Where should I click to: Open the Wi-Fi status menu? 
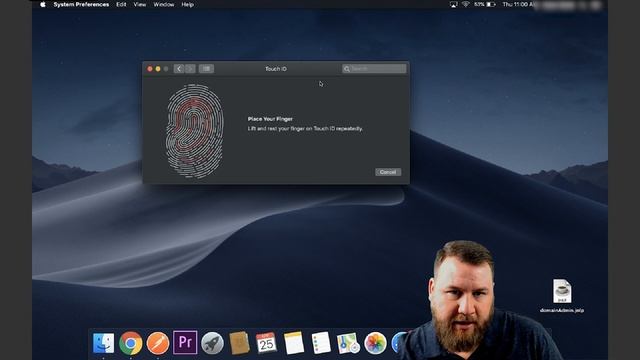tap(466, 4)
